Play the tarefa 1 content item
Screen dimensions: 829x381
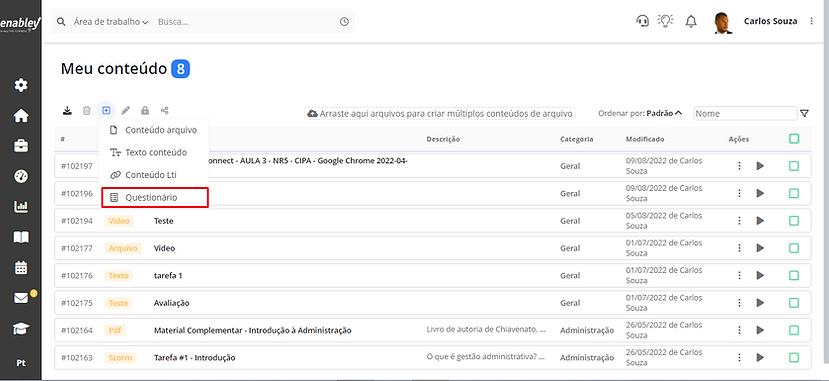click(x=760, y=275)
